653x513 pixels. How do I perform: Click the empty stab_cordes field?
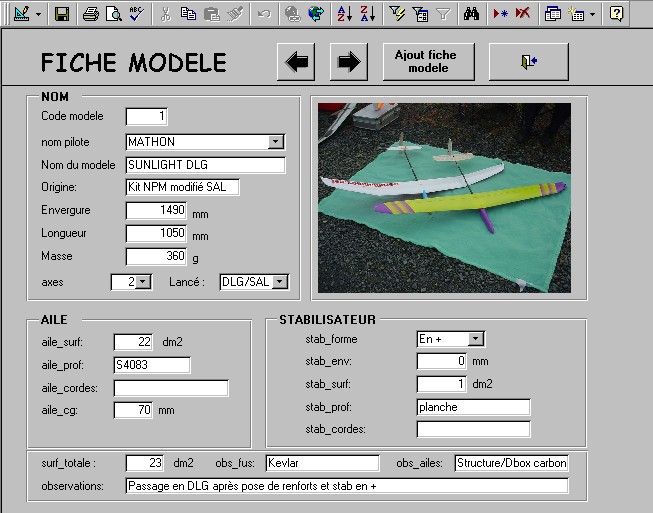474,429
